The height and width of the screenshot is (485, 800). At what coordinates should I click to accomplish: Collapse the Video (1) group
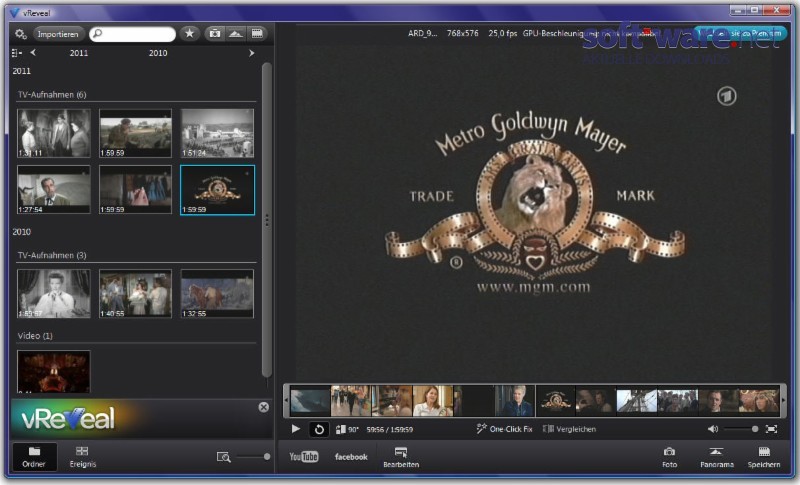point(35,336)
